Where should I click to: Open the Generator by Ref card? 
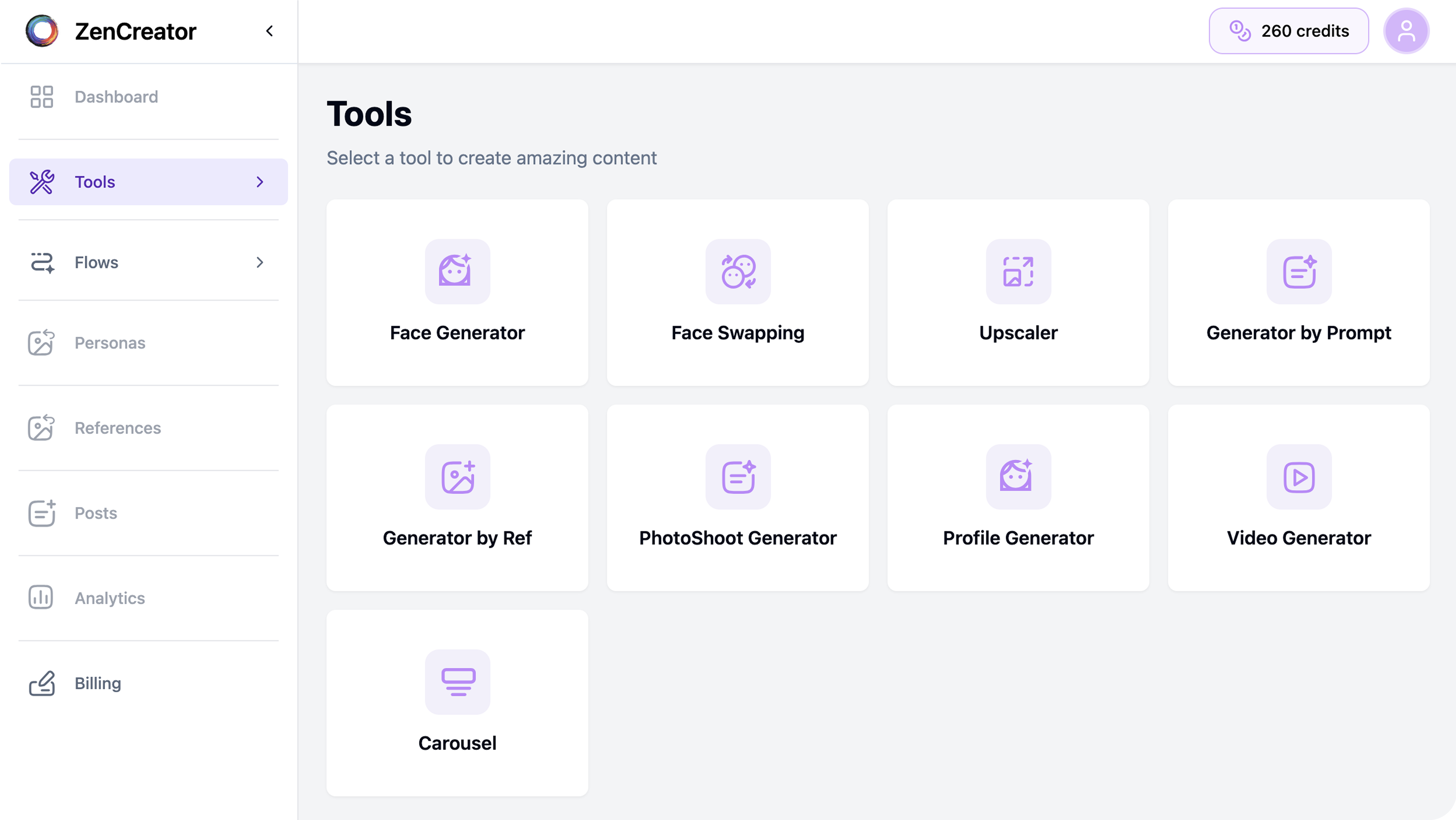457,497
